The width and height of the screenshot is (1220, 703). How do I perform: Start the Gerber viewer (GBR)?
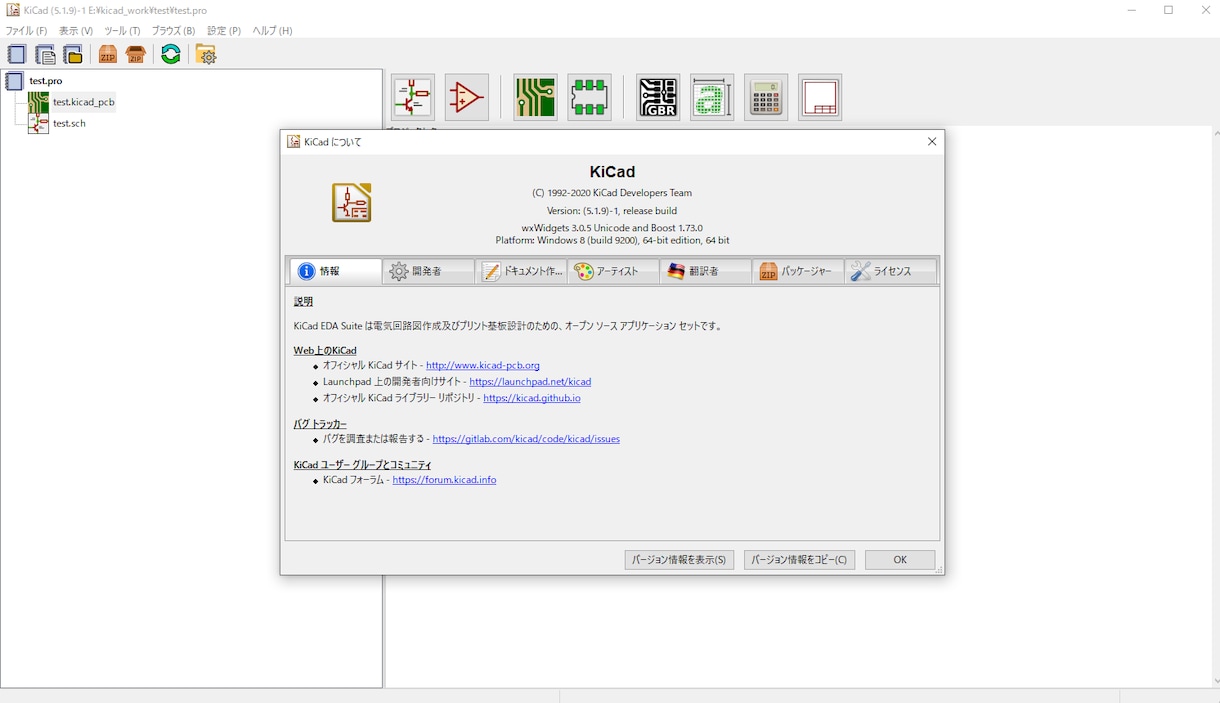point(658,97)
